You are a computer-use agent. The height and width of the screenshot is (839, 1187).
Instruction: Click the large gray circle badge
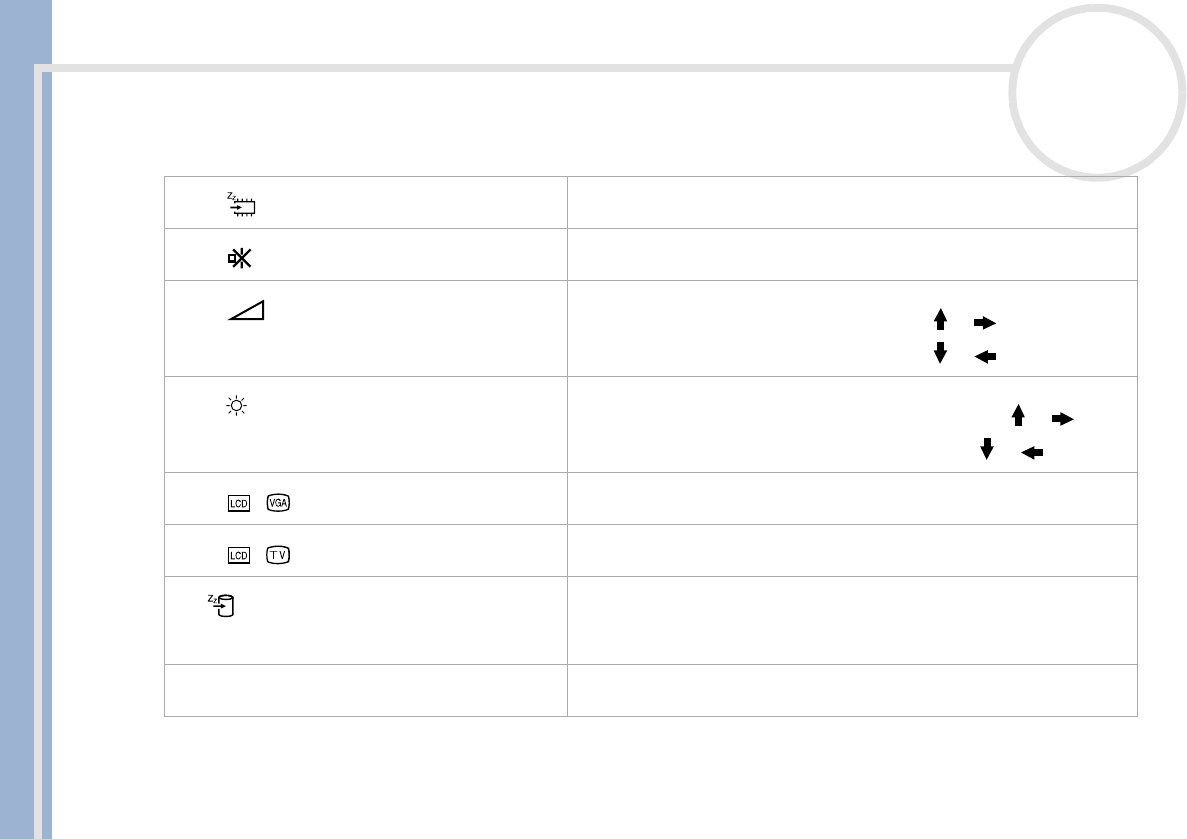(x=1097, y=92)
